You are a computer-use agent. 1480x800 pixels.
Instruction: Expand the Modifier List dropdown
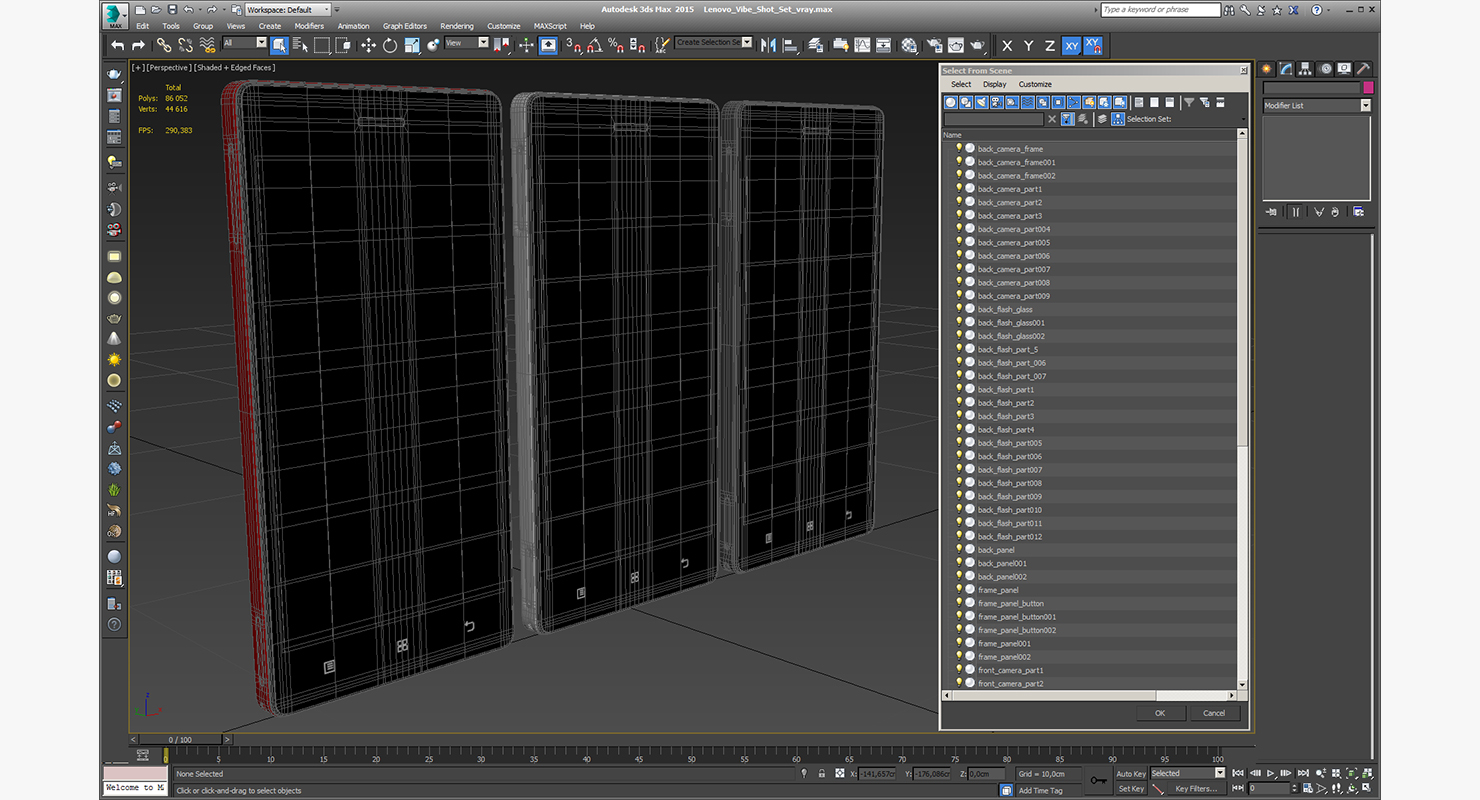click(1316, 105)
